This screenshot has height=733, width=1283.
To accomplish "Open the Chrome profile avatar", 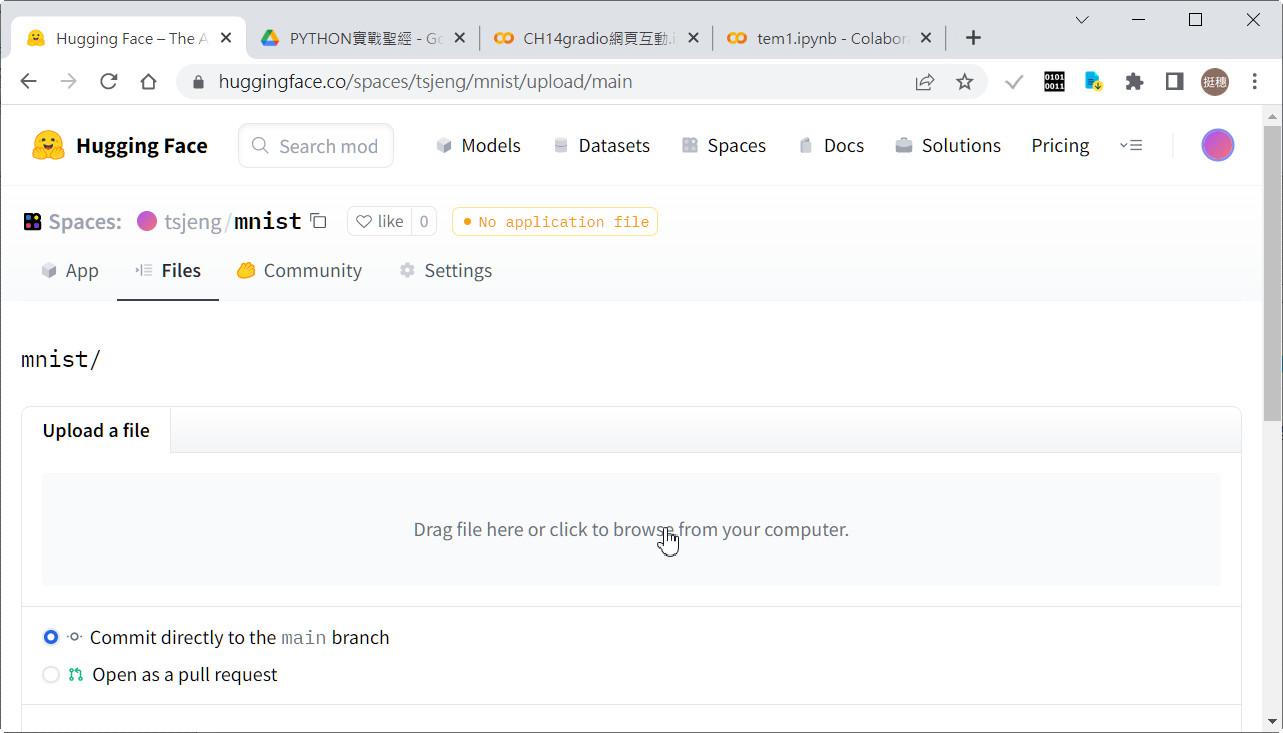I will pyautogui.click(x=1214, y=82).
